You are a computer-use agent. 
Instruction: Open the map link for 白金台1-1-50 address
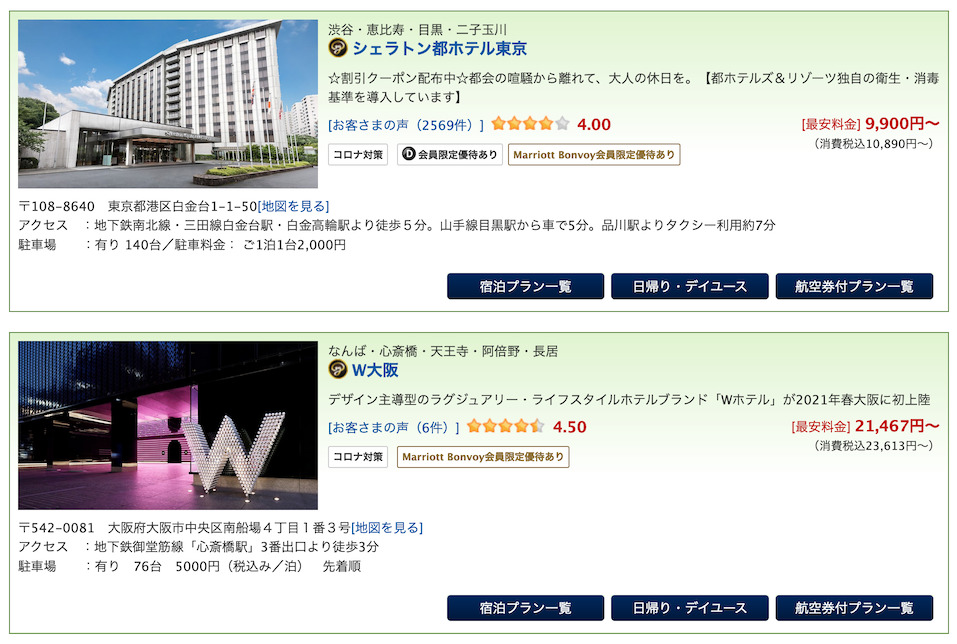(x=294, y=206)
